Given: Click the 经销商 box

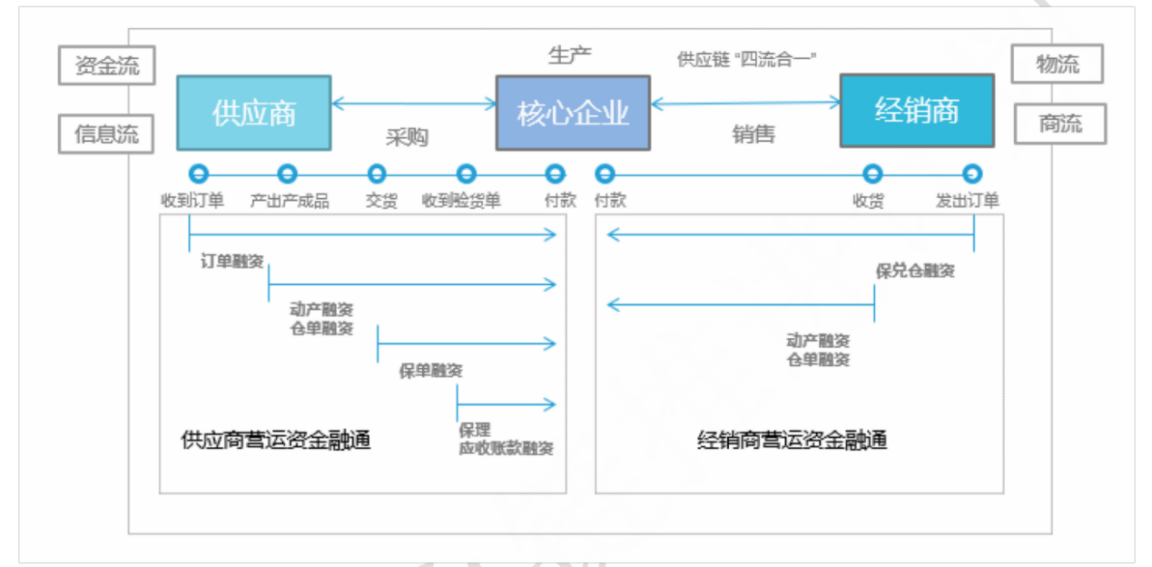Looking at the screenshot, I should click(916, 110).
